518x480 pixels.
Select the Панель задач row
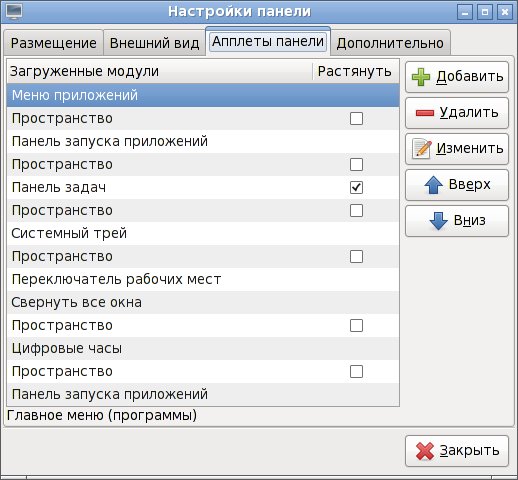coord(203,187)
